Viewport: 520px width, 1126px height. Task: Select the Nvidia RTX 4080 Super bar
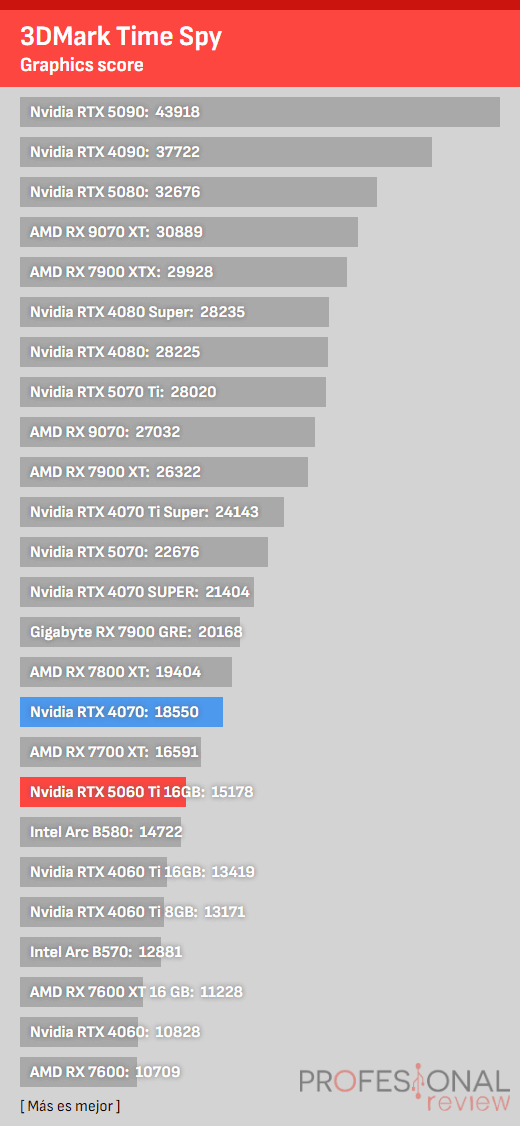175,312
